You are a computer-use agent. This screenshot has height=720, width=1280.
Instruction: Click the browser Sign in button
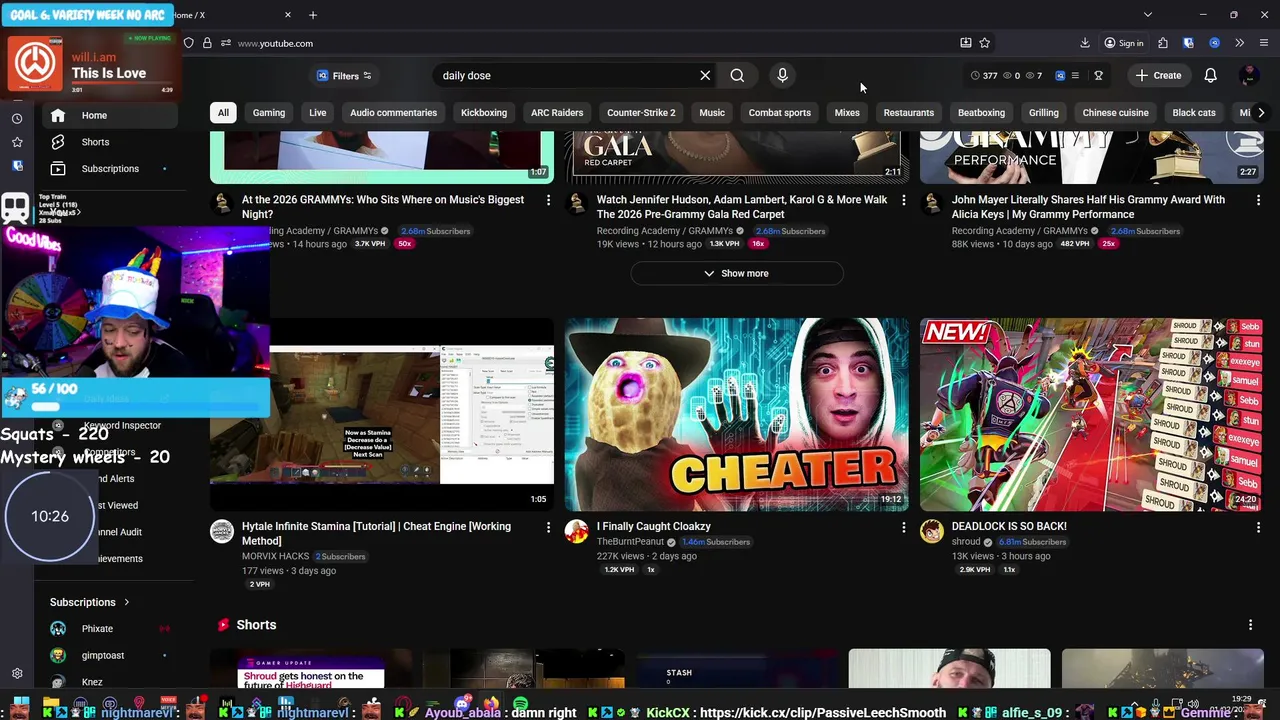pos(1124,43)
